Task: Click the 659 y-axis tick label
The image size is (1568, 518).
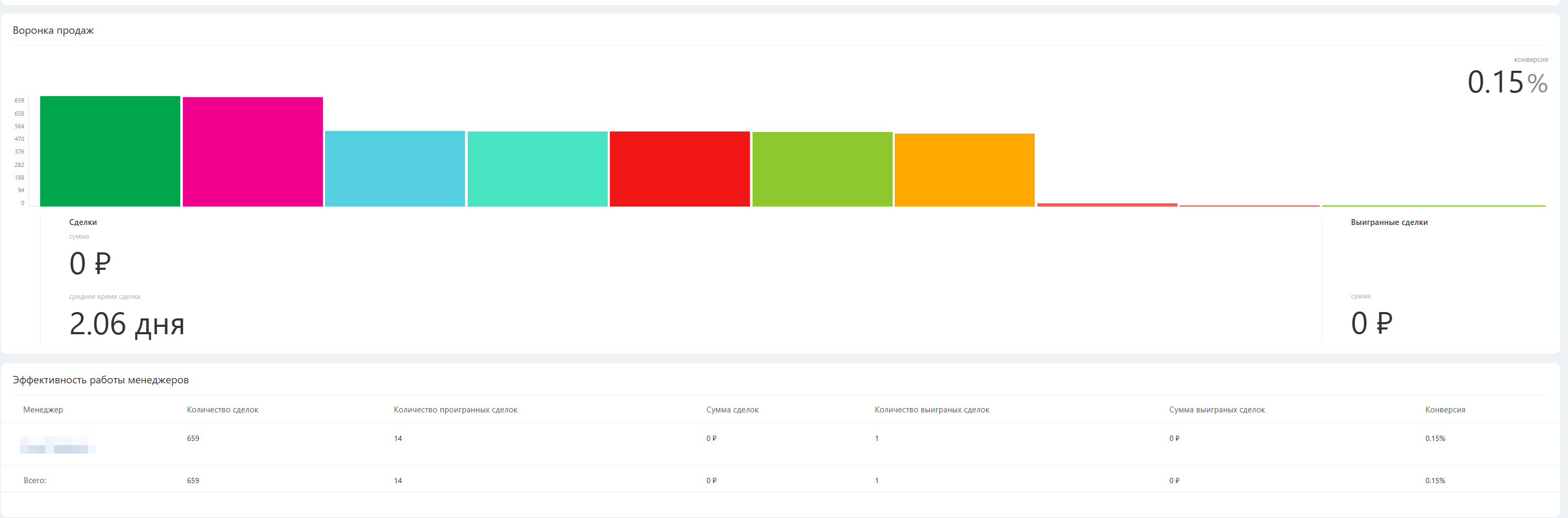Action: (x=20, y=100)
